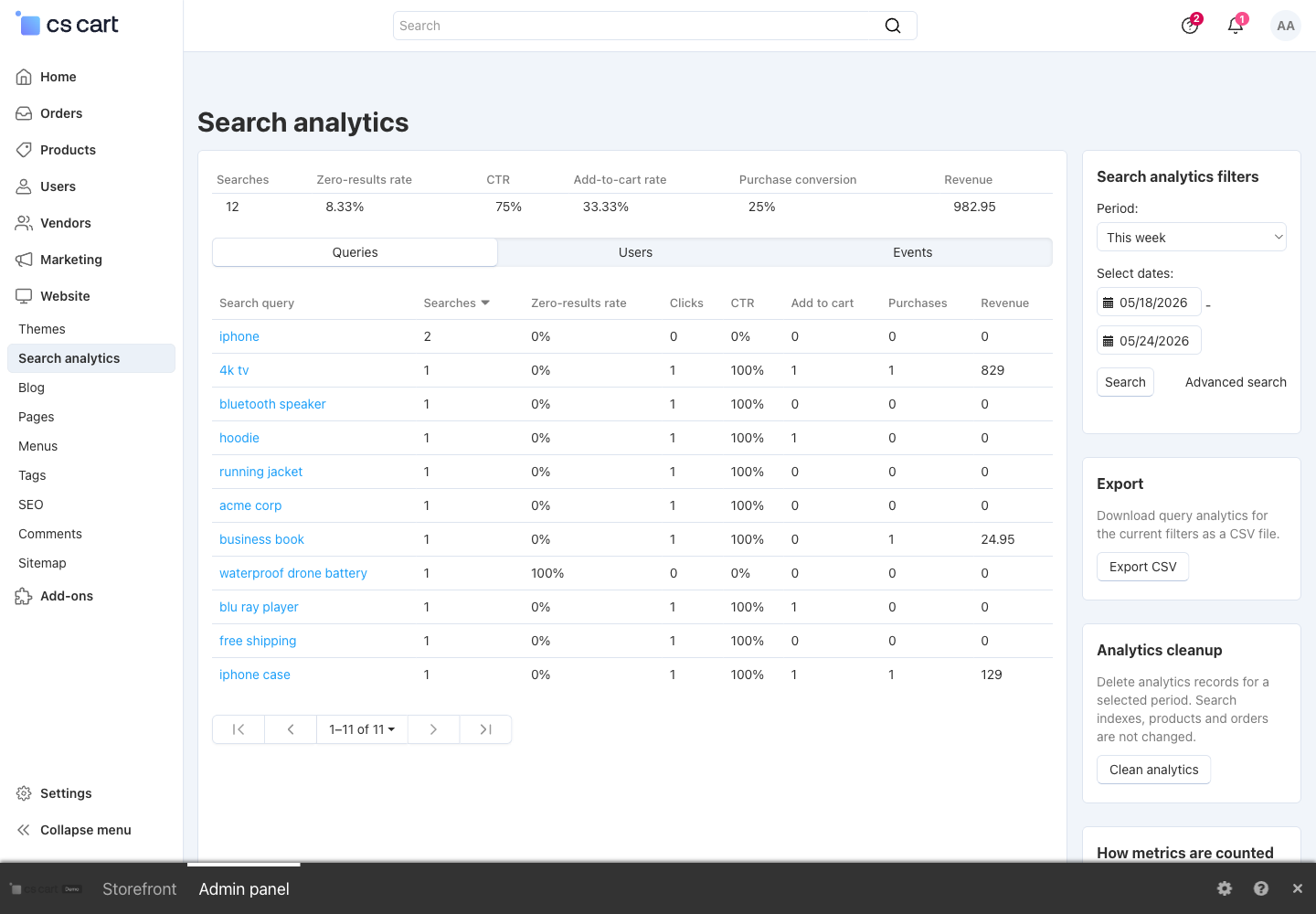Click Collapse menu

click(x=85, y=830)
